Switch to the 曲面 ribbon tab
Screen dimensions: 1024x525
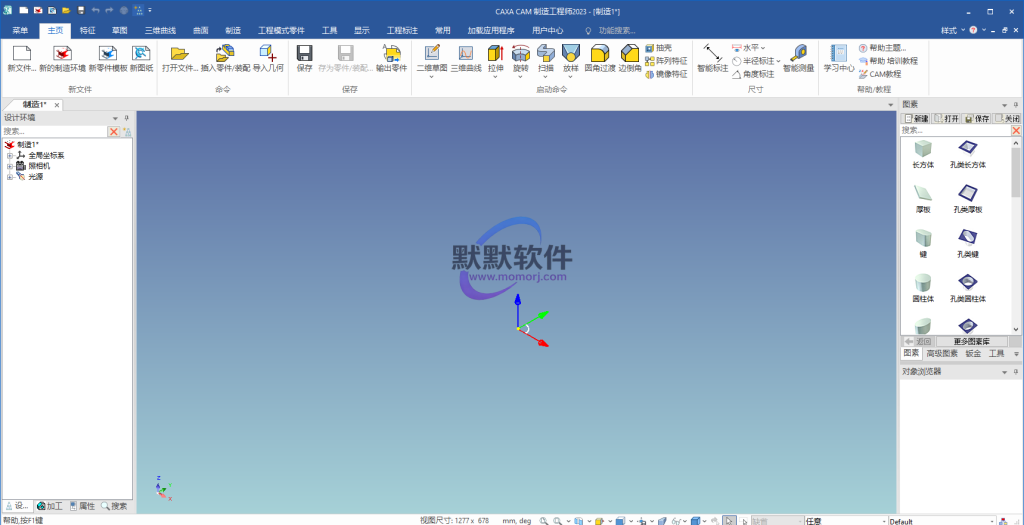click(201, 31)
